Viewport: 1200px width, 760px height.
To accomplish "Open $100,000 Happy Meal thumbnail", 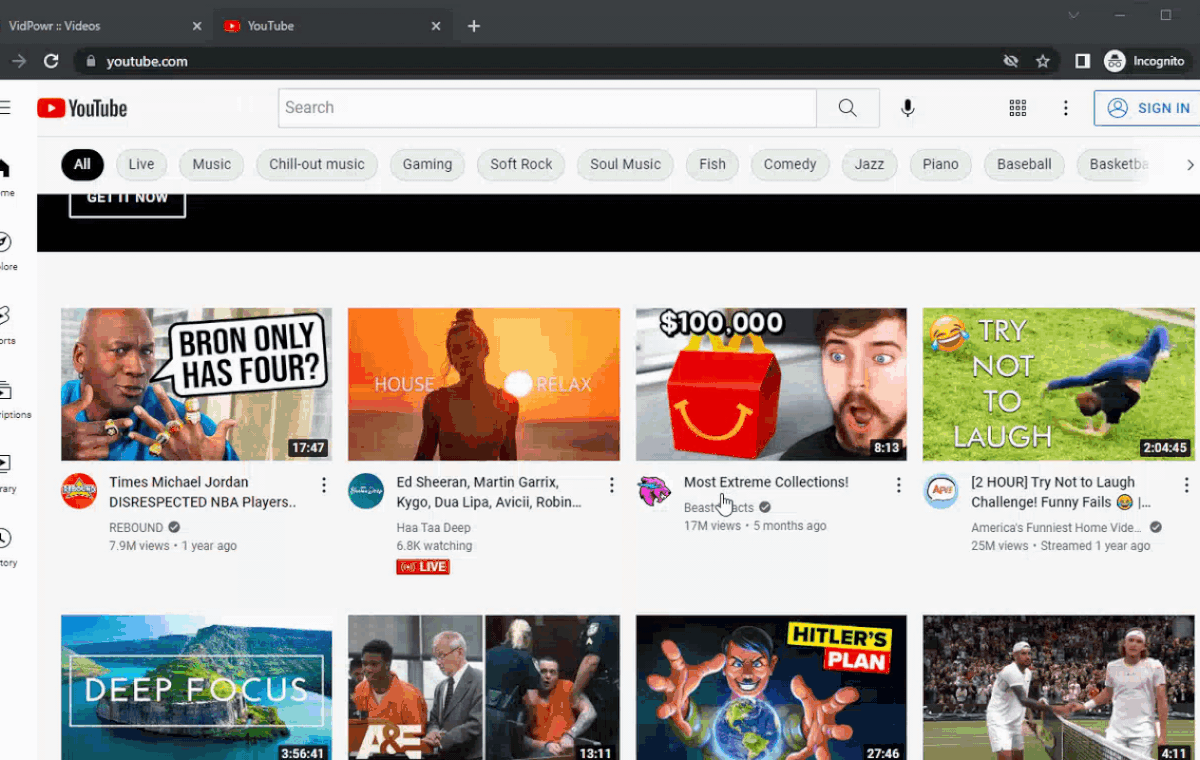I will click(x=771, y=384).
